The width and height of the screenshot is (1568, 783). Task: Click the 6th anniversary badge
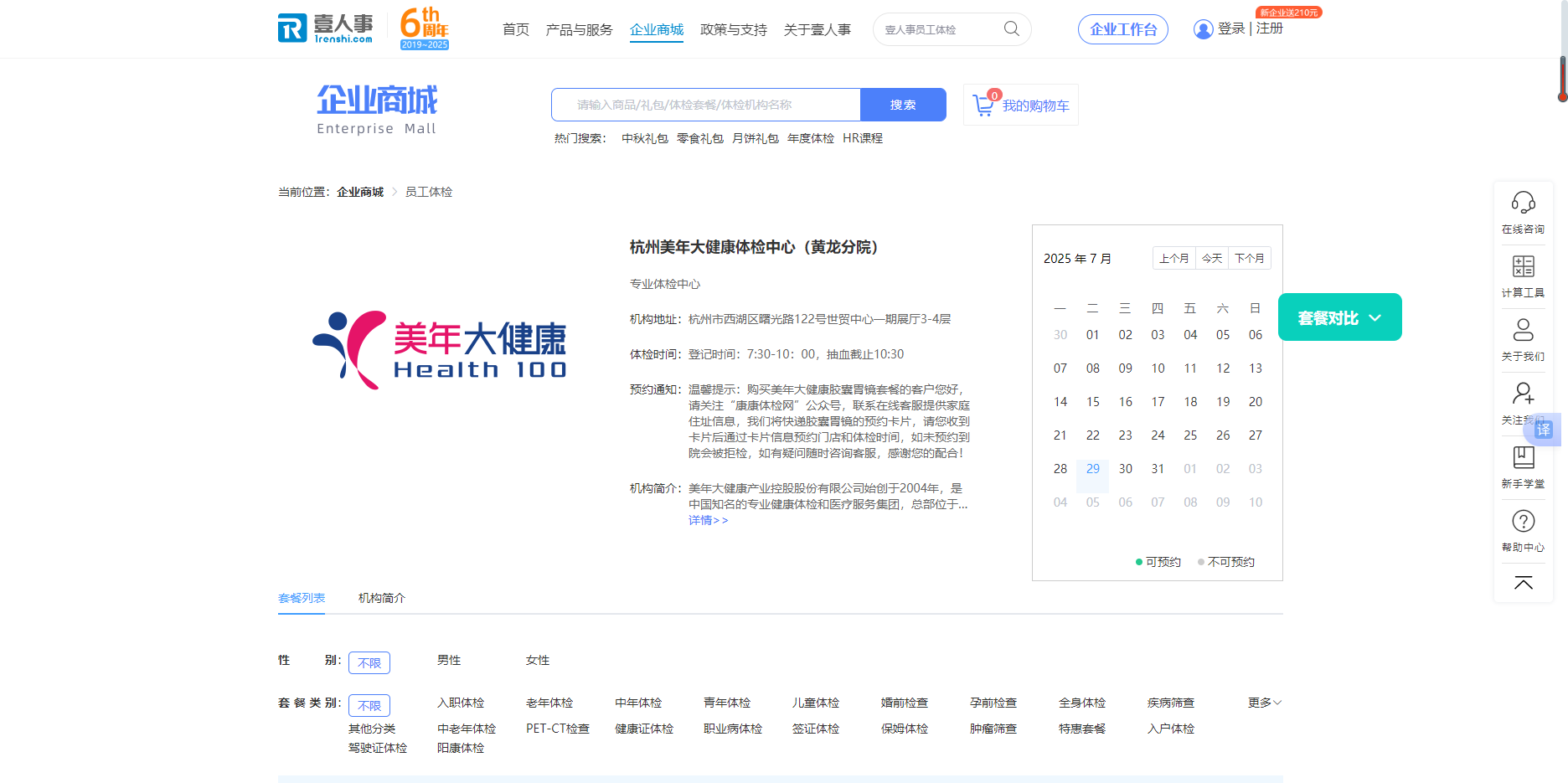(424, 28)
